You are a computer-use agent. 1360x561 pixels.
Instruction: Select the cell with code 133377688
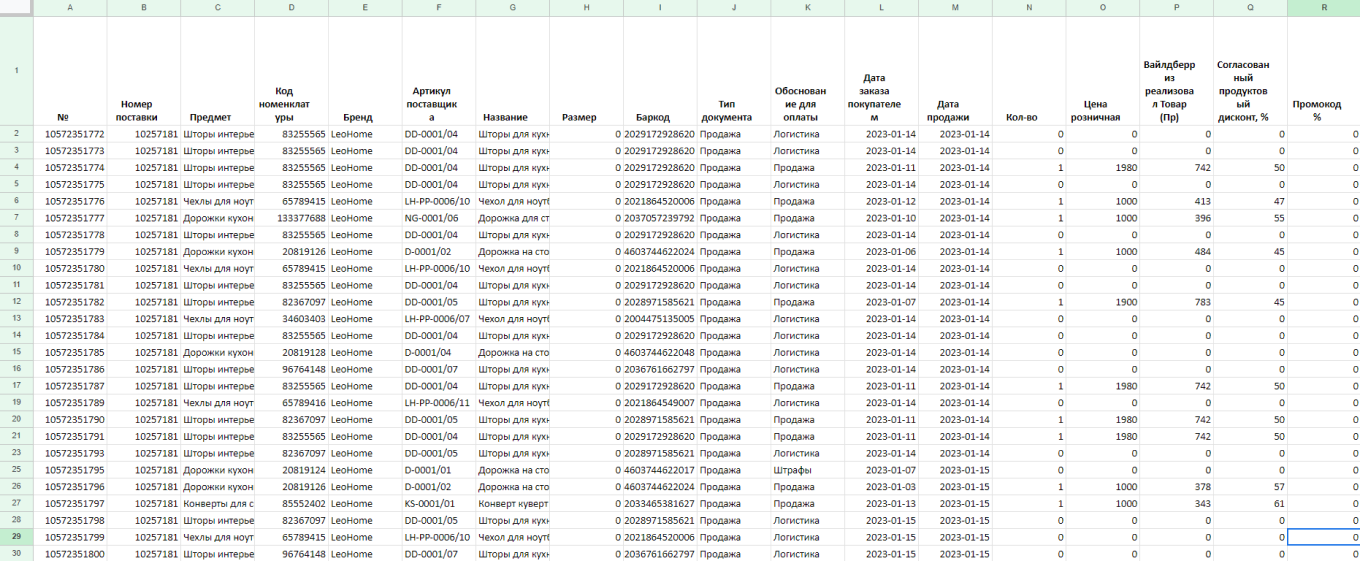coord(291,217)
